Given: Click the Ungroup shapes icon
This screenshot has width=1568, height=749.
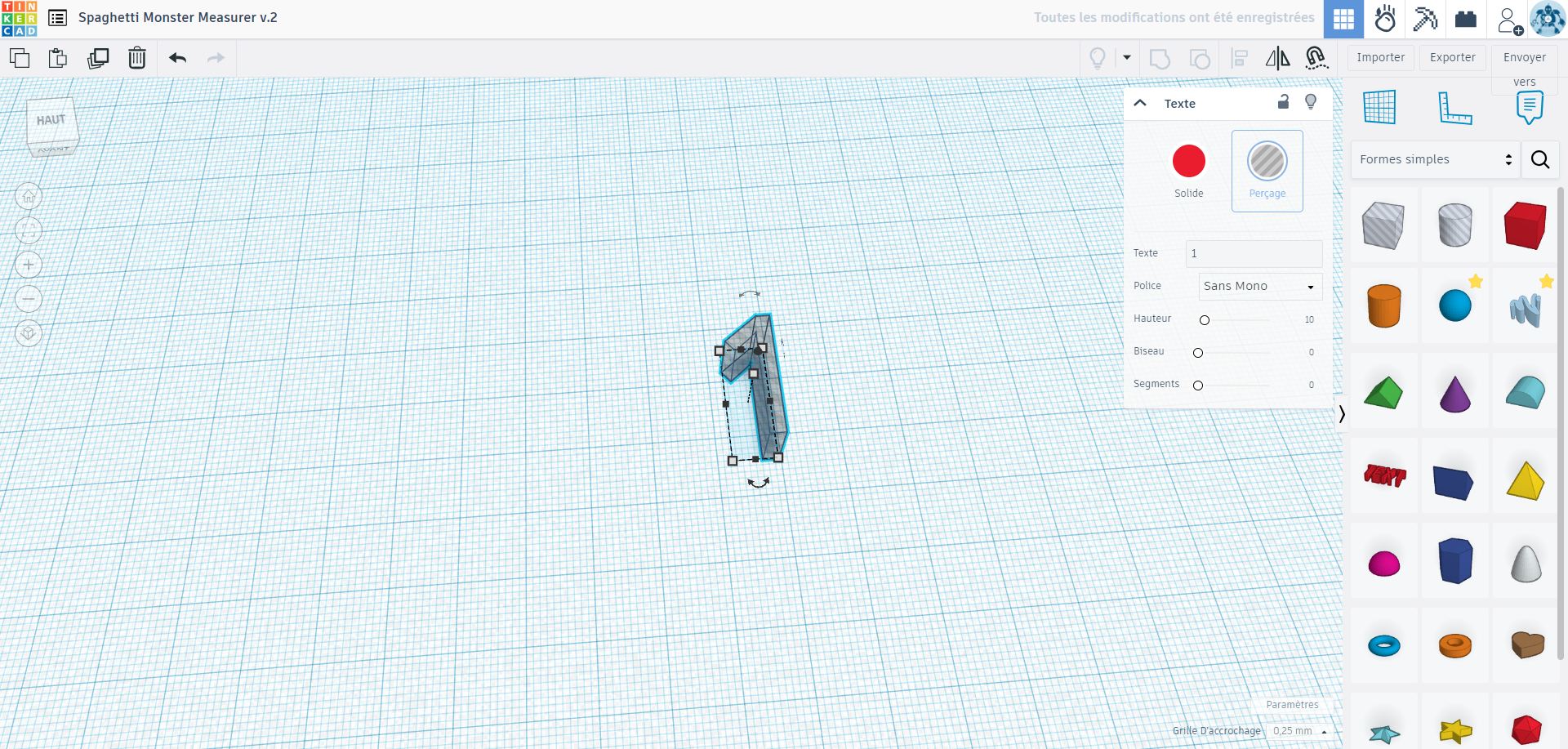Looking at the screenshot, I should tap(1200, 59).
